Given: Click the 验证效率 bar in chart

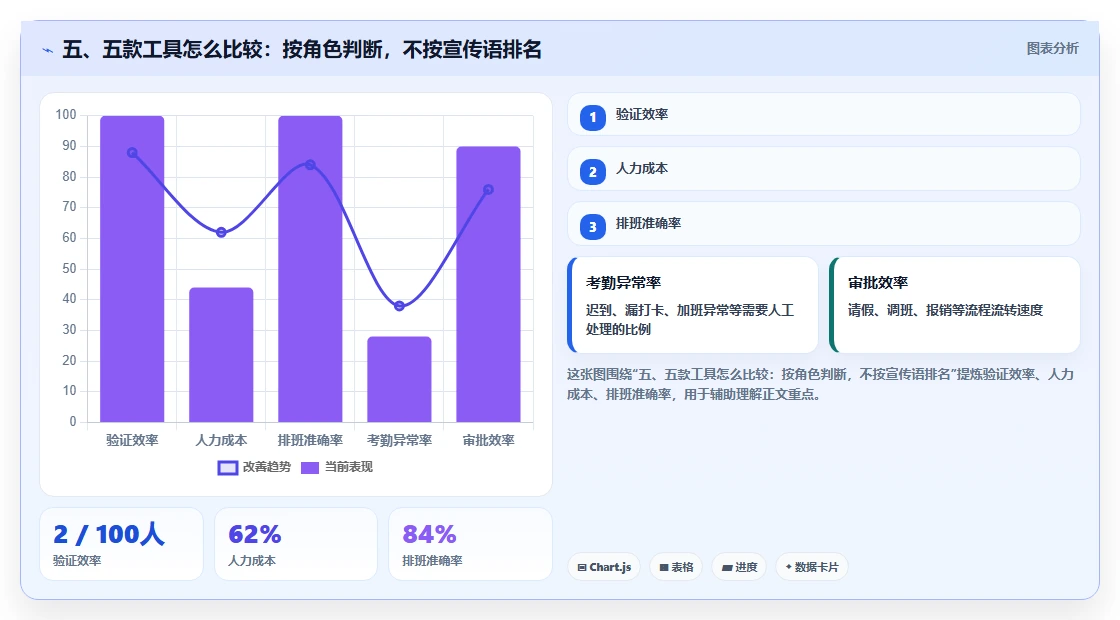Looking at the screenshot, I should click(x=132, y=269).
